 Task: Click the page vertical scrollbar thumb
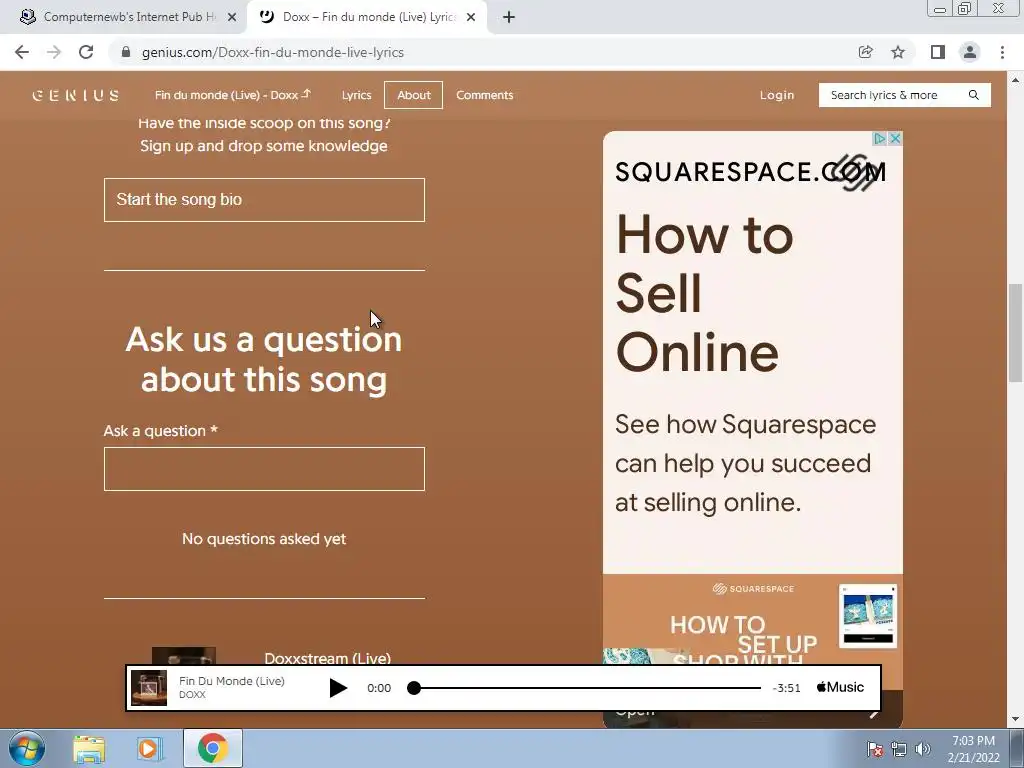pos(1015,333)
